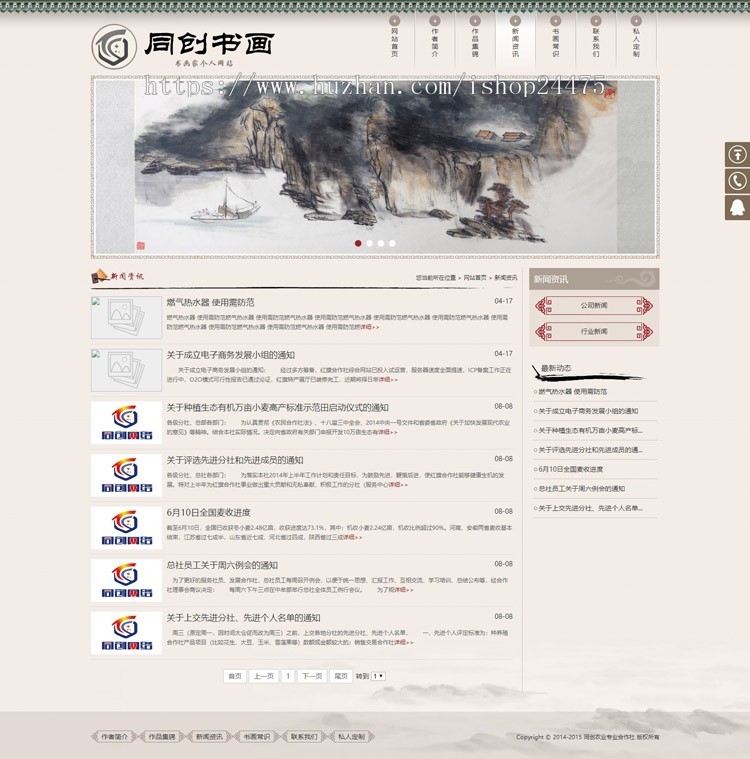Click footer link 作品集锦

162,737
